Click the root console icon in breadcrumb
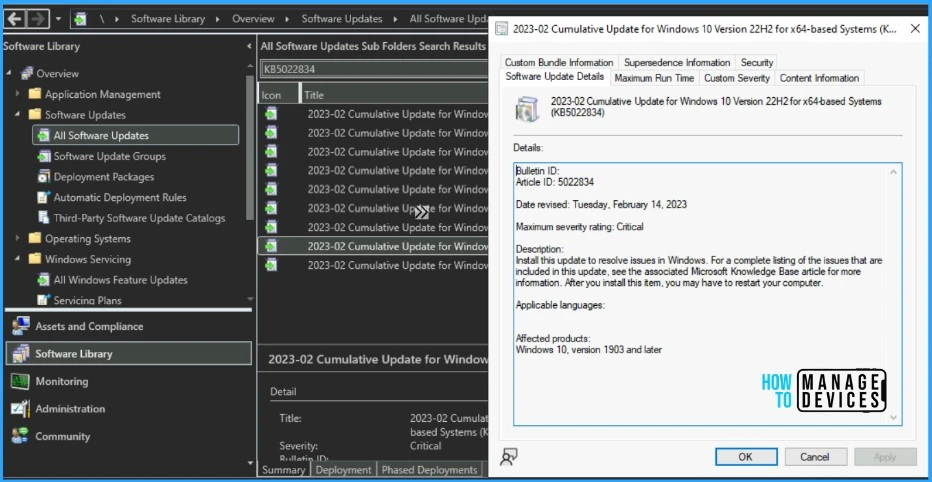Screen dimensions: 932x482 coord(80,18)
